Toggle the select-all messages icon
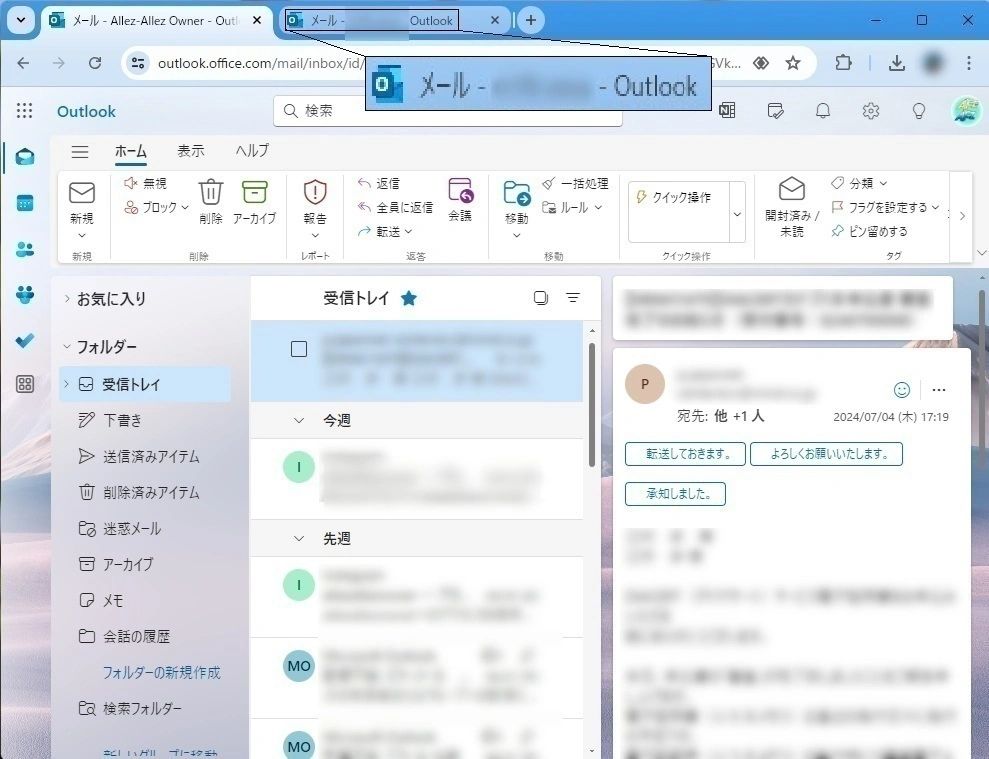989x759 pixels. [541, 298]
